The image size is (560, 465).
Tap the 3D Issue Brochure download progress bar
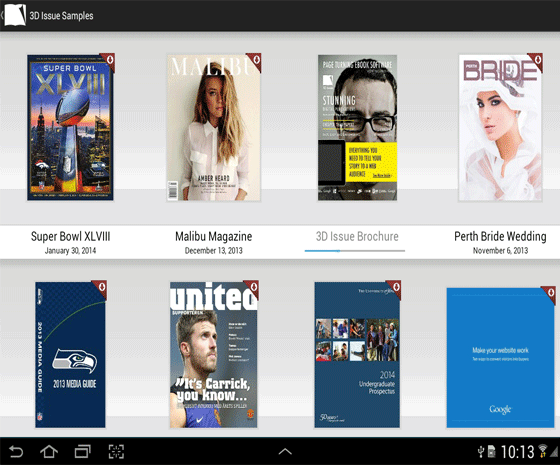click(355, 251)
